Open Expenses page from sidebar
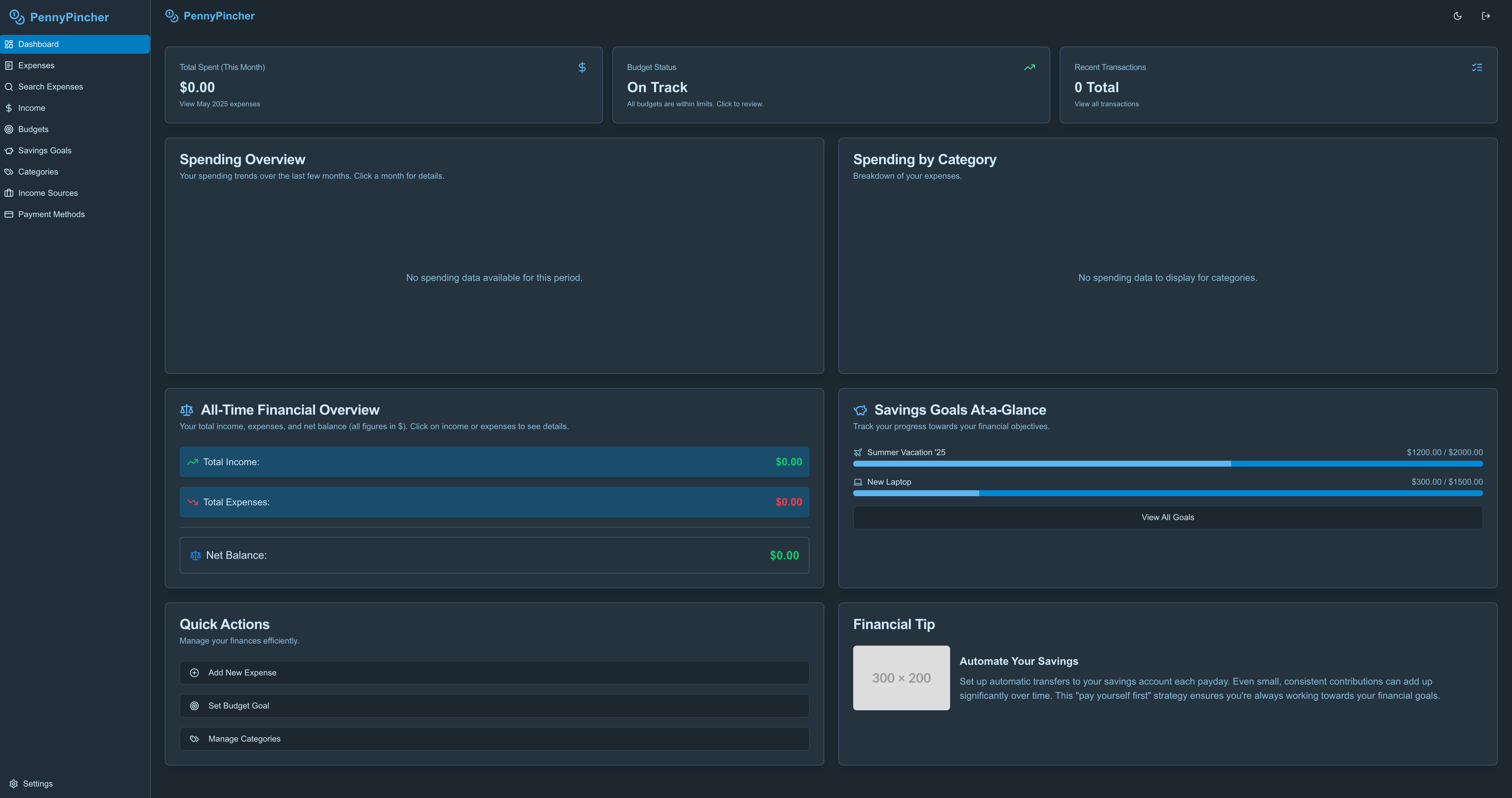Viewport: 1512px width, 798px height. 75,65
